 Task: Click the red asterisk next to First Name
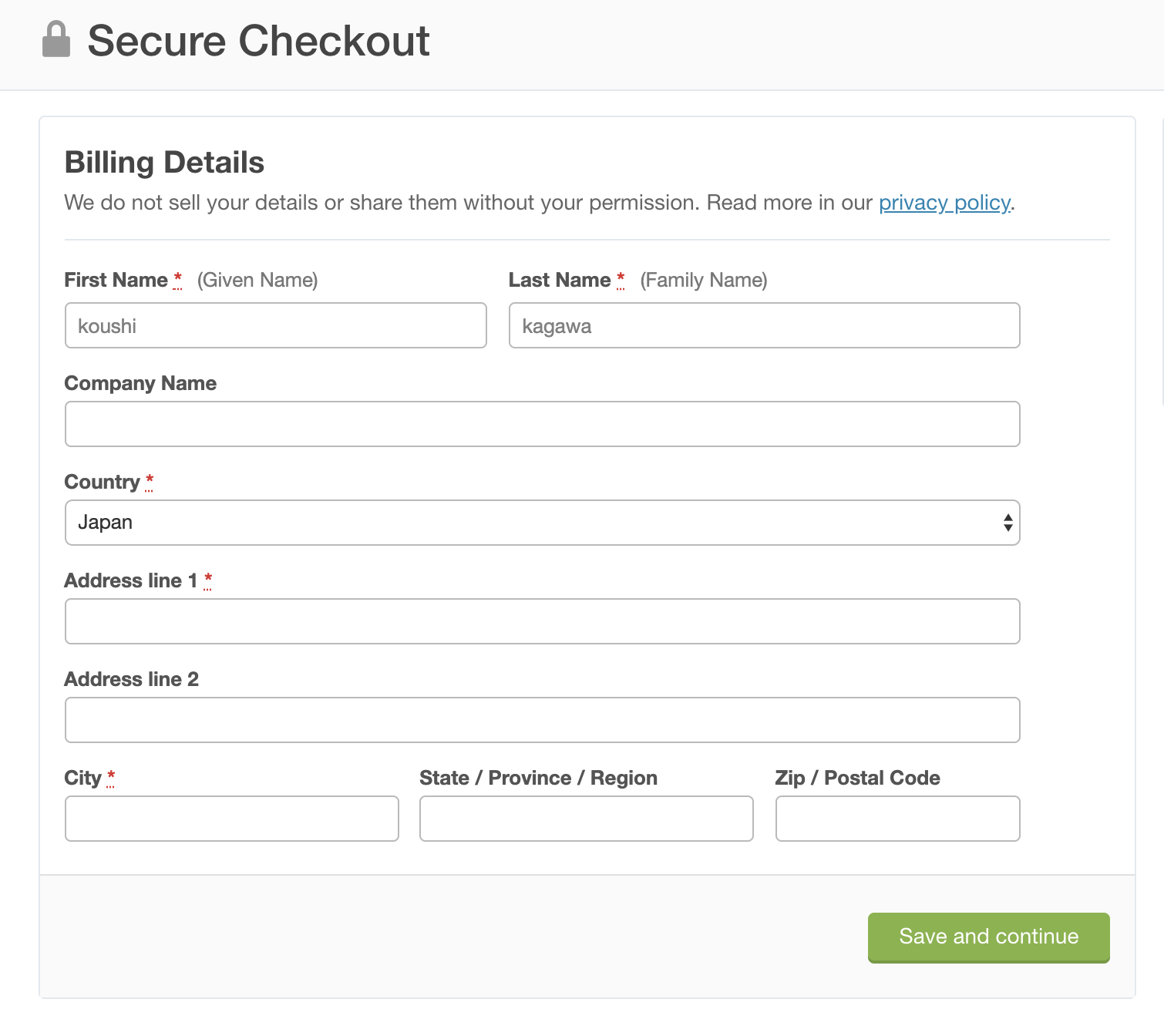tap(178, 280)
